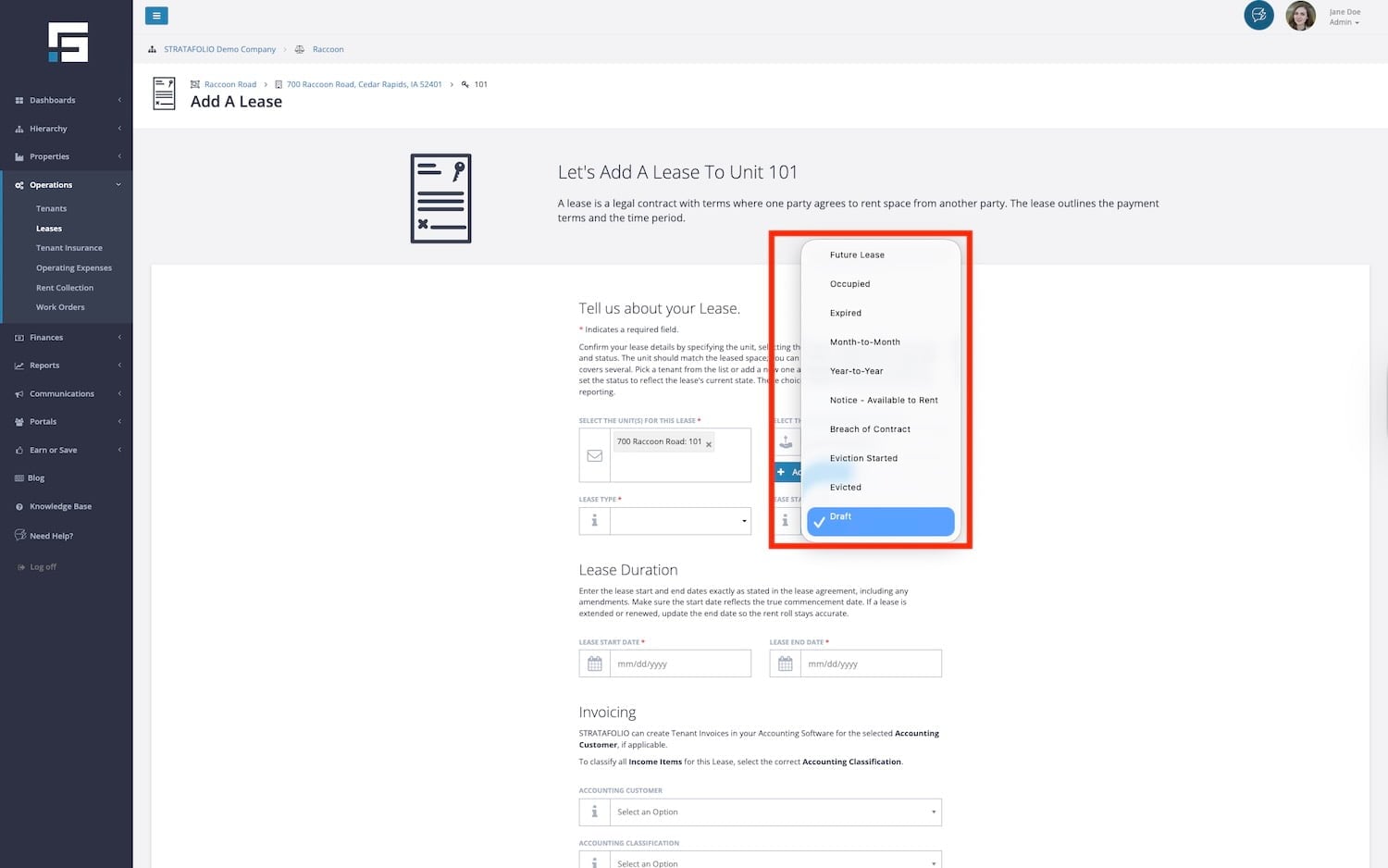Click the lease end date calendar icon
1388x868 pixels.
(x=785, y=663)
